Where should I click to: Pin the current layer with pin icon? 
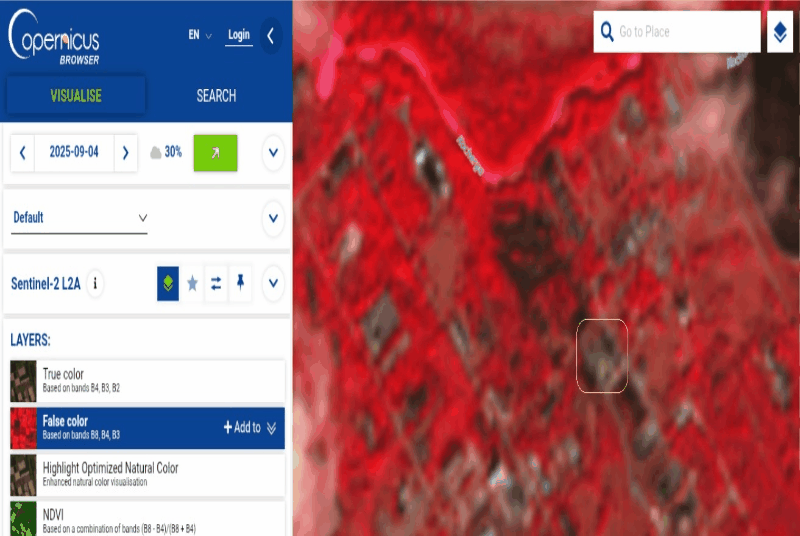[x=240, y=284]
